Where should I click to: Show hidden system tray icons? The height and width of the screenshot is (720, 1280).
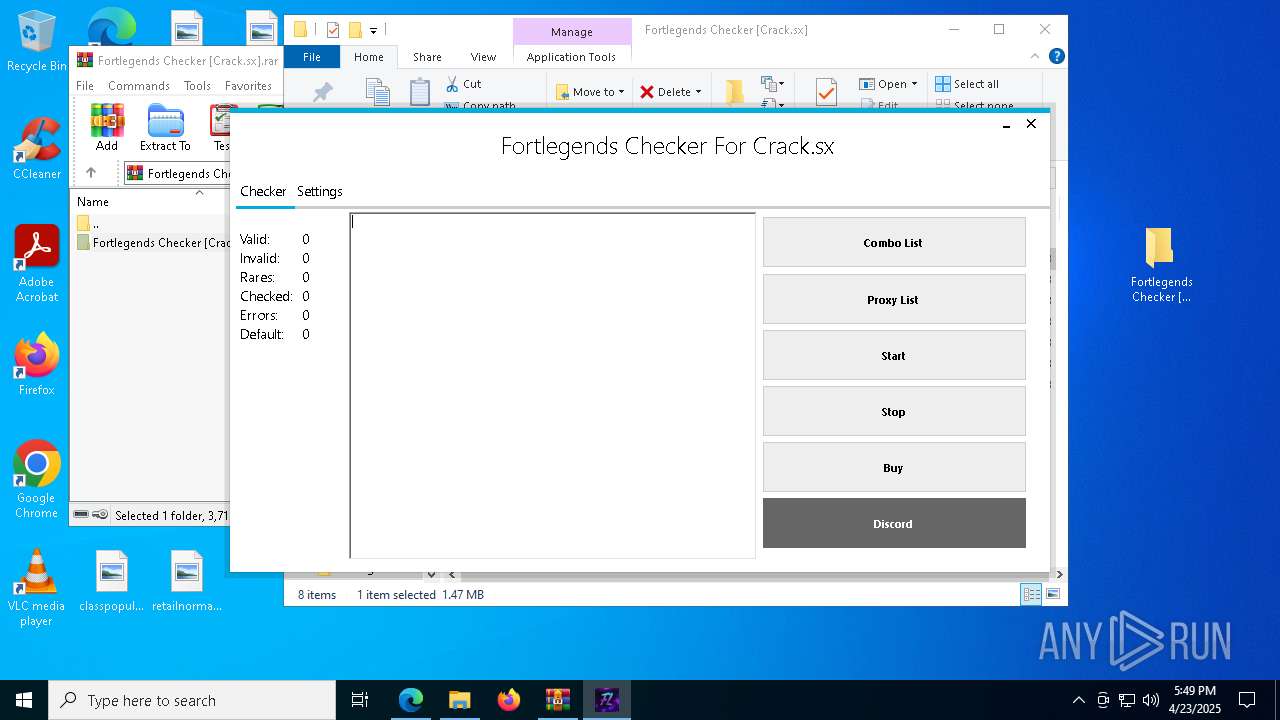click(x=1078, y=700)
